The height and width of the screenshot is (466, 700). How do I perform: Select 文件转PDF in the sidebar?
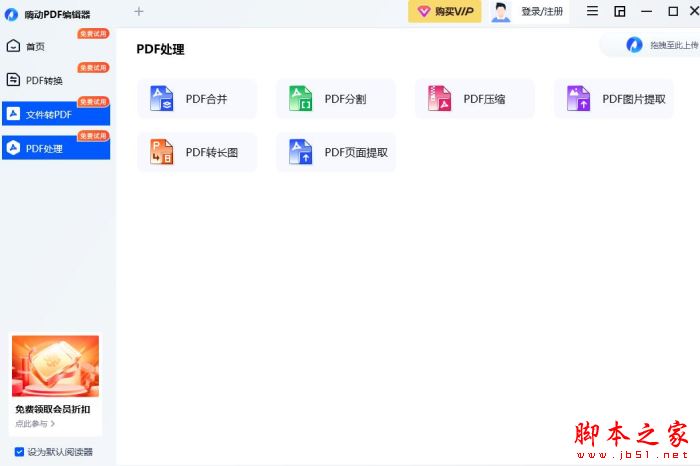coord(56,114)
